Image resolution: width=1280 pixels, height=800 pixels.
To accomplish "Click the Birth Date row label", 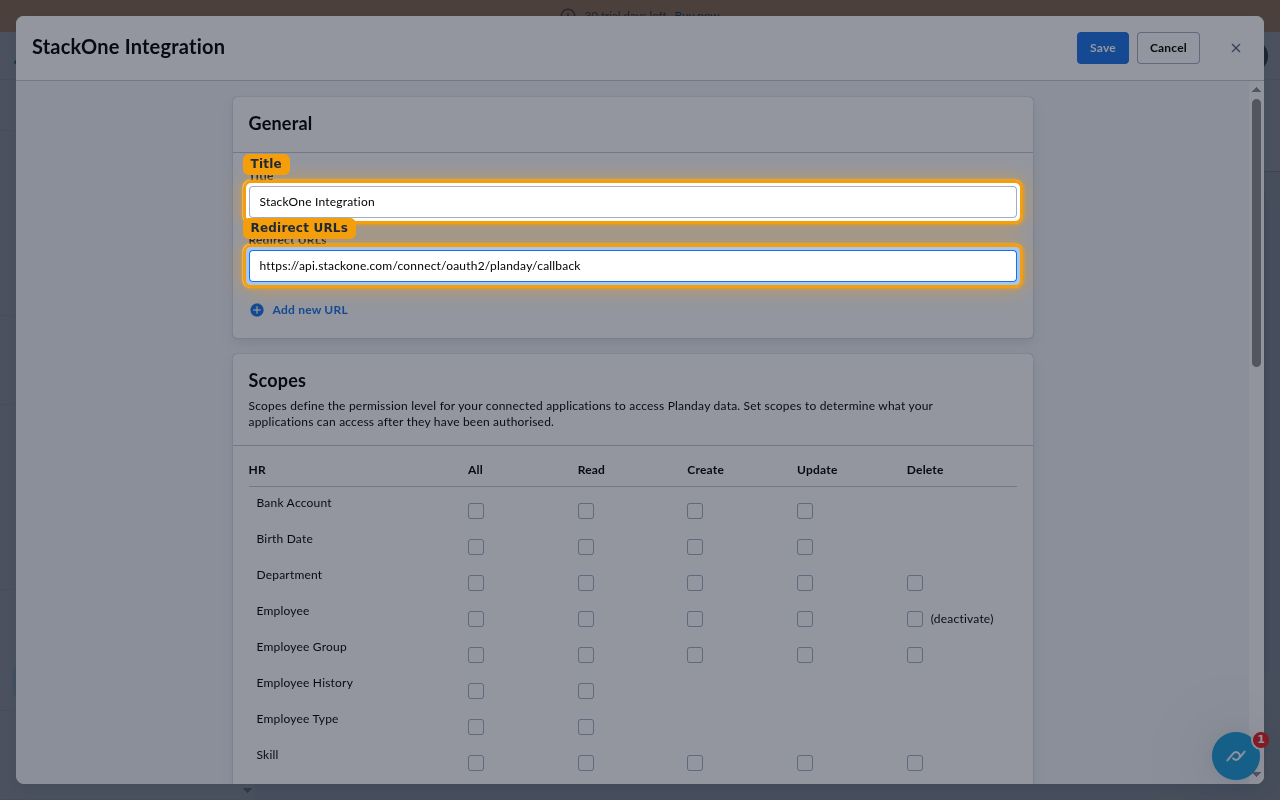I will tap(285, 539).
